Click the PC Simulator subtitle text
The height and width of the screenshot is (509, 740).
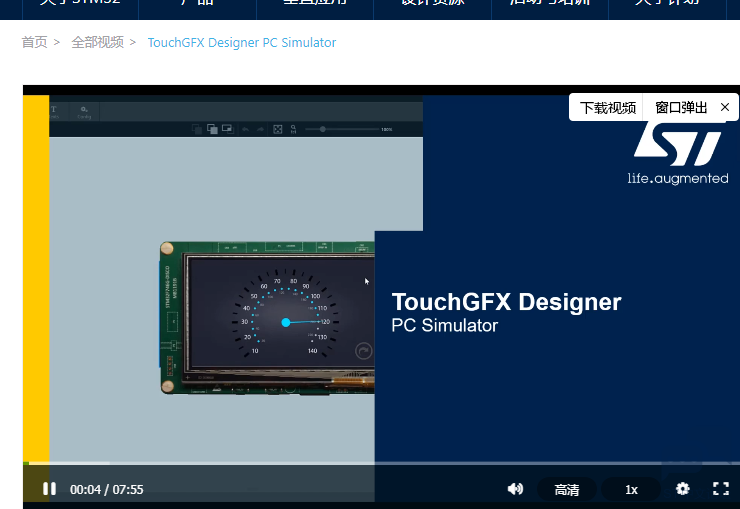[444, 325]
